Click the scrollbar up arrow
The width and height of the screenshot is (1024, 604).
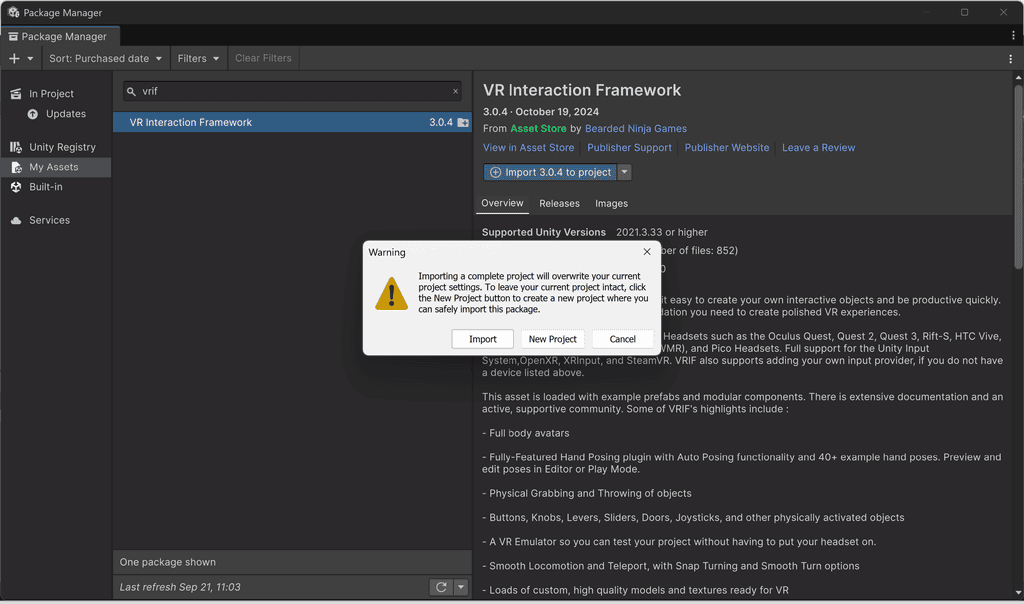point(1018,77)
